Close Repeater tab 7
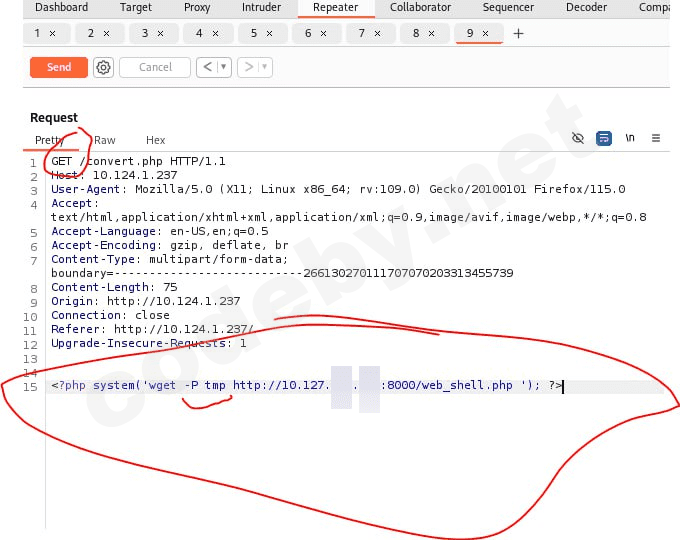 377,33
